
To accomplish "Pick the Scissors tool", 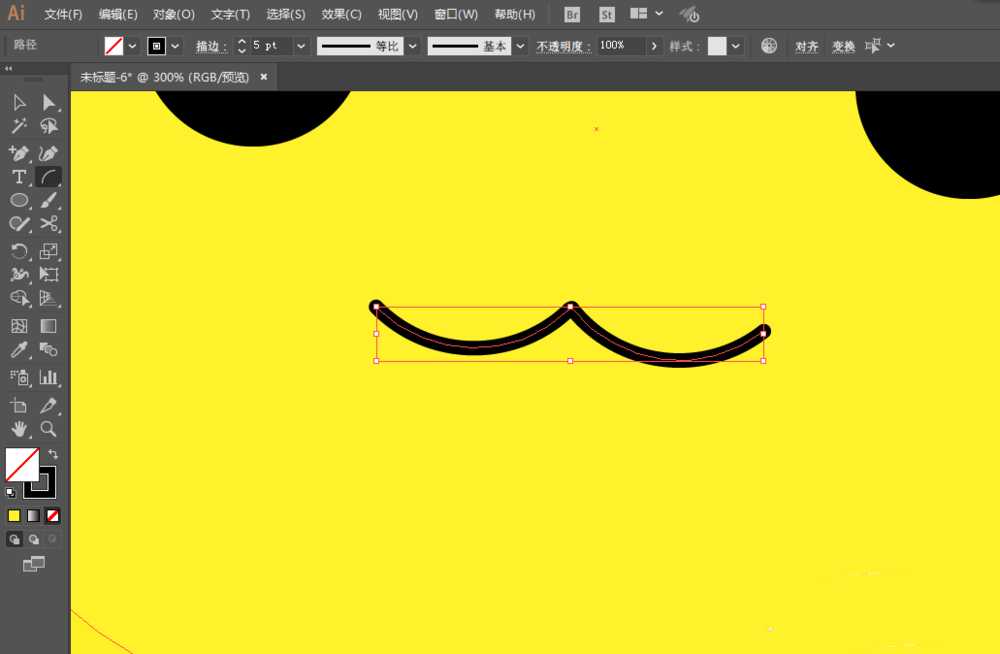I will coord(49,224).
